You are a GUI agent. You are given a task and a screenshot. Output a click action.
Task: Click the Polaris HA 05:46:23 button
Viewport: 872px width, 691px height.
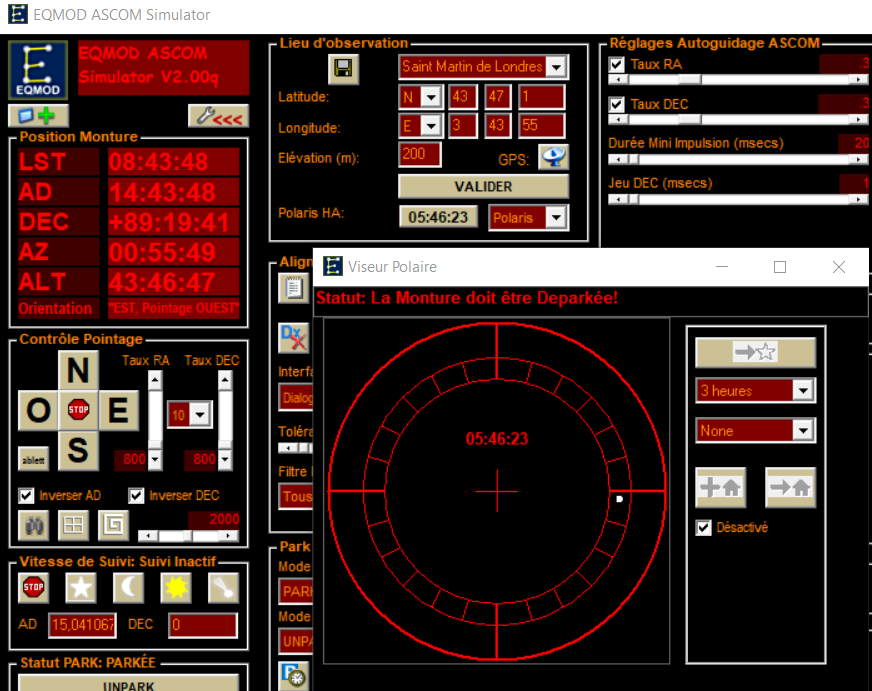coord(438,217)
